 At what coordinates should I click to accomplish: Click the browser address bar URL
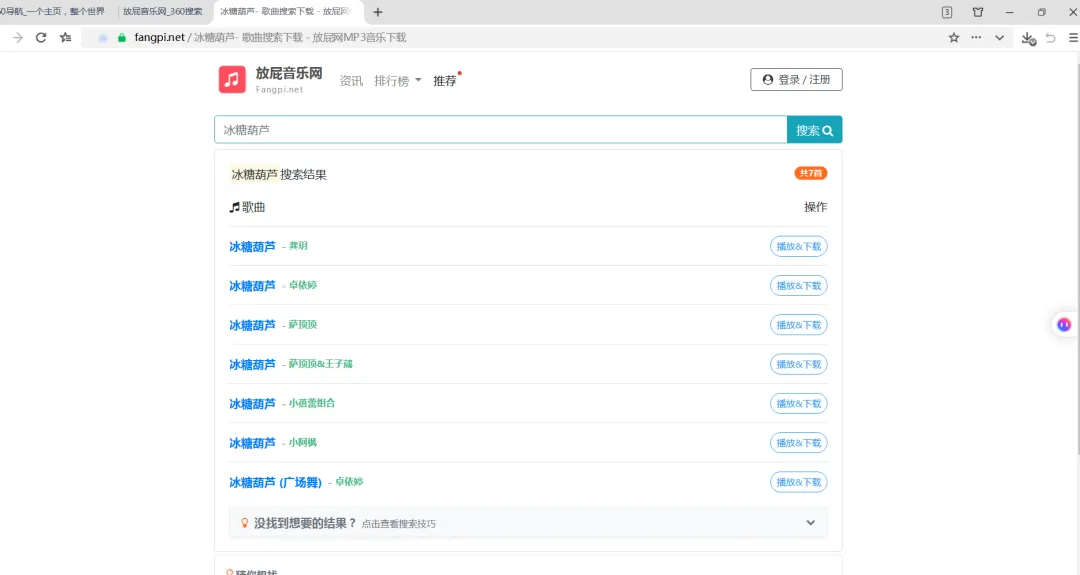click(270, 38)
